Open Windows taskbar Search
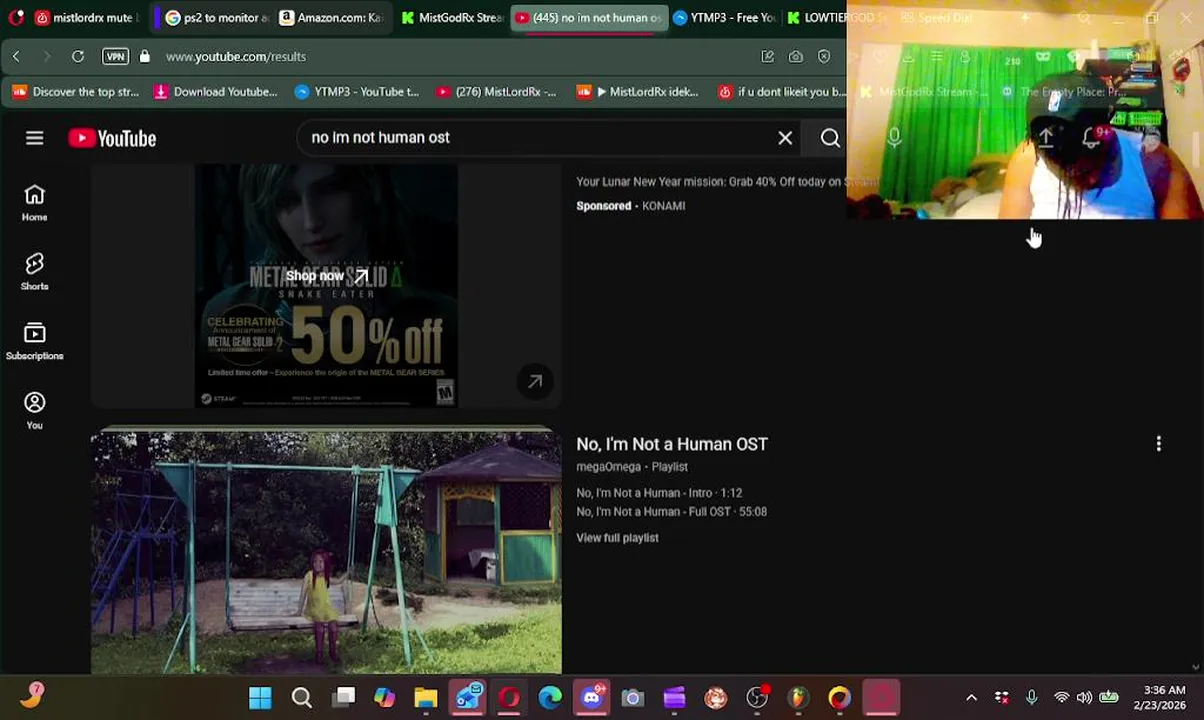This screenshot has width=1204, height=720. pyautogui.click(x=301, y=698)
